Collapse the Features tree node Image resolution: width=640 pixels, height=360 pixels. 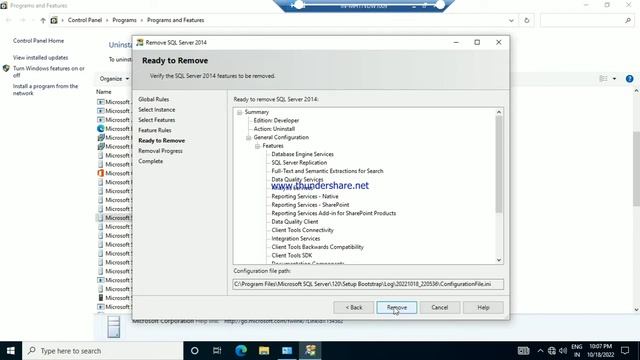pyautogui.click(x=257, y=146)
